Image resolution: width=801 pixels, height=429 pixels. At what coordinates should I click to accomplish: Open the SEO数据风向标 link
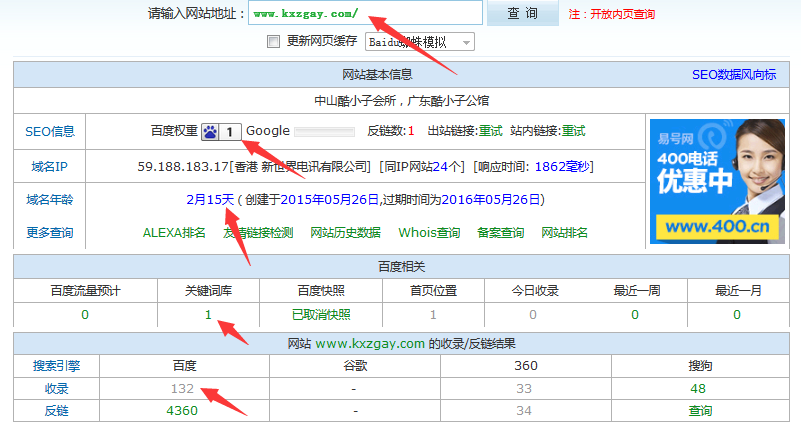click(x=734, y=75)
